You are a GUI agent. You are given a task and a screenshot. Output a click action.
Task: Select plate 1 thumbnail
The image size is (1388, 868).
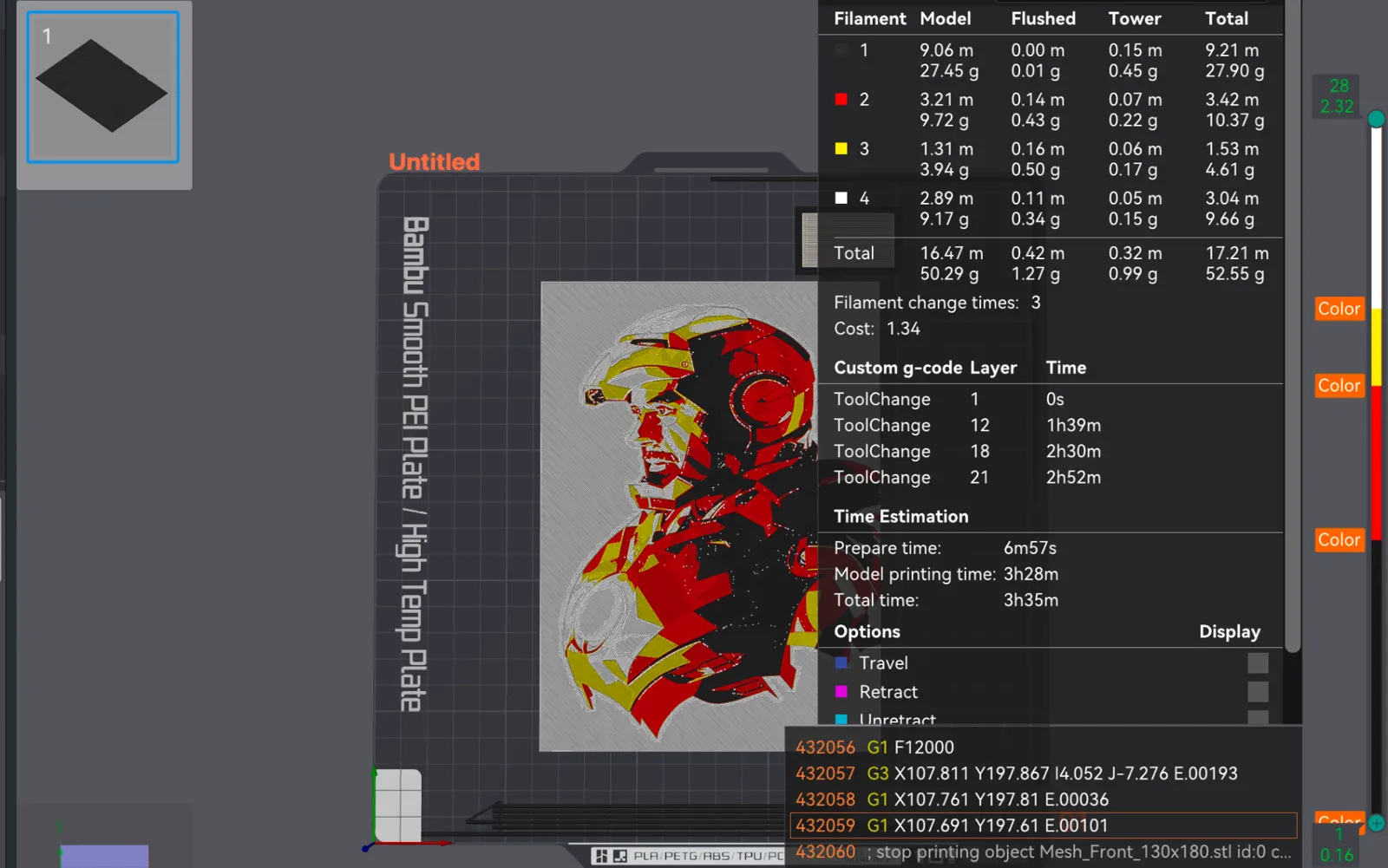(x=103, y=87)
